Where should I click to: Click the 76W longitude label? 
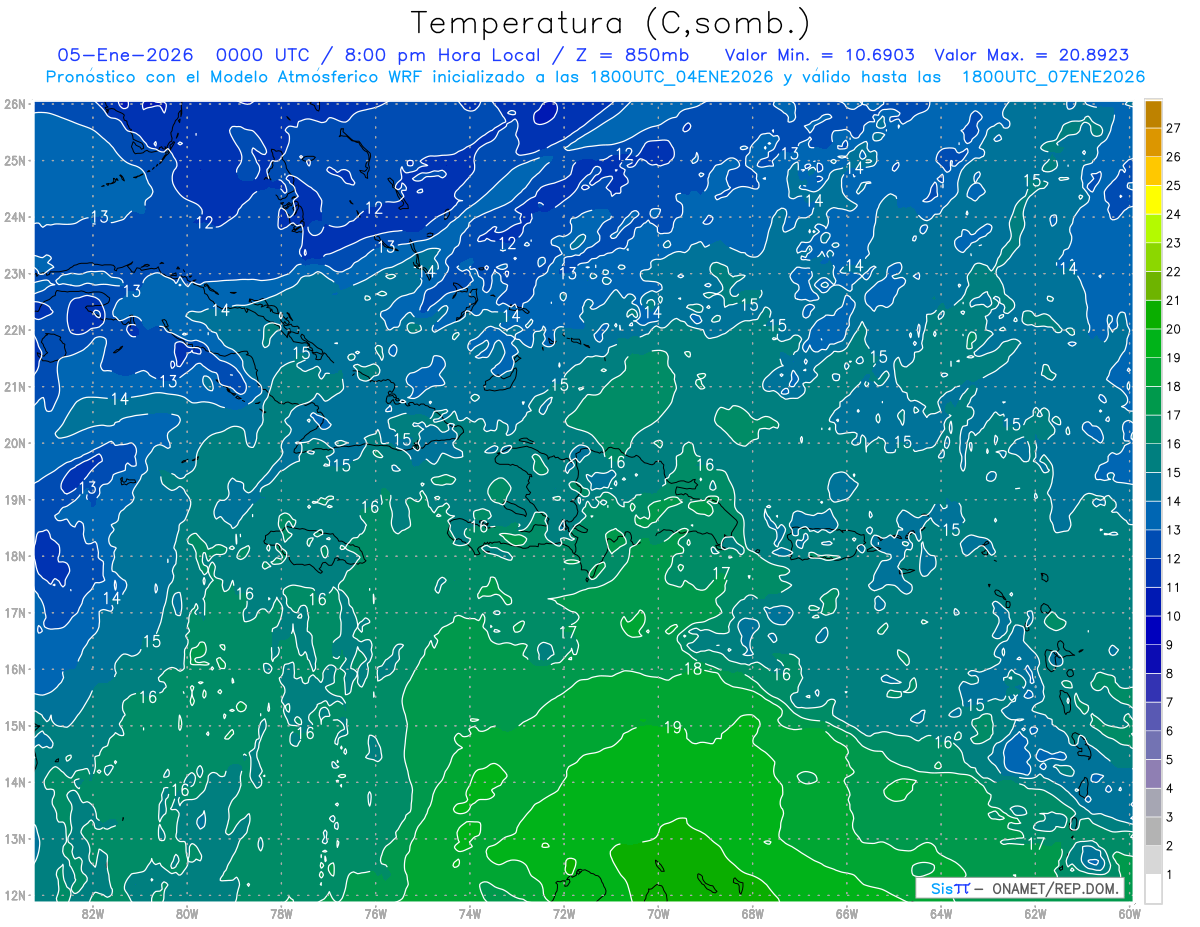[x=375, y=912]
